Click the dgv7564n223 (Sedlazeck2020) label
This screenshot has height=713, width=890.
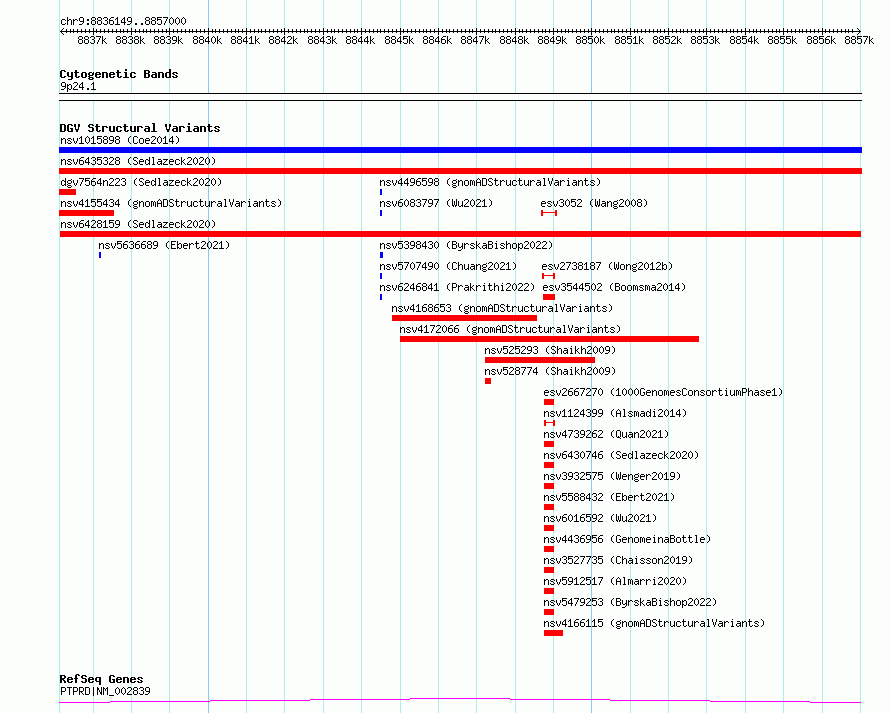141,182
